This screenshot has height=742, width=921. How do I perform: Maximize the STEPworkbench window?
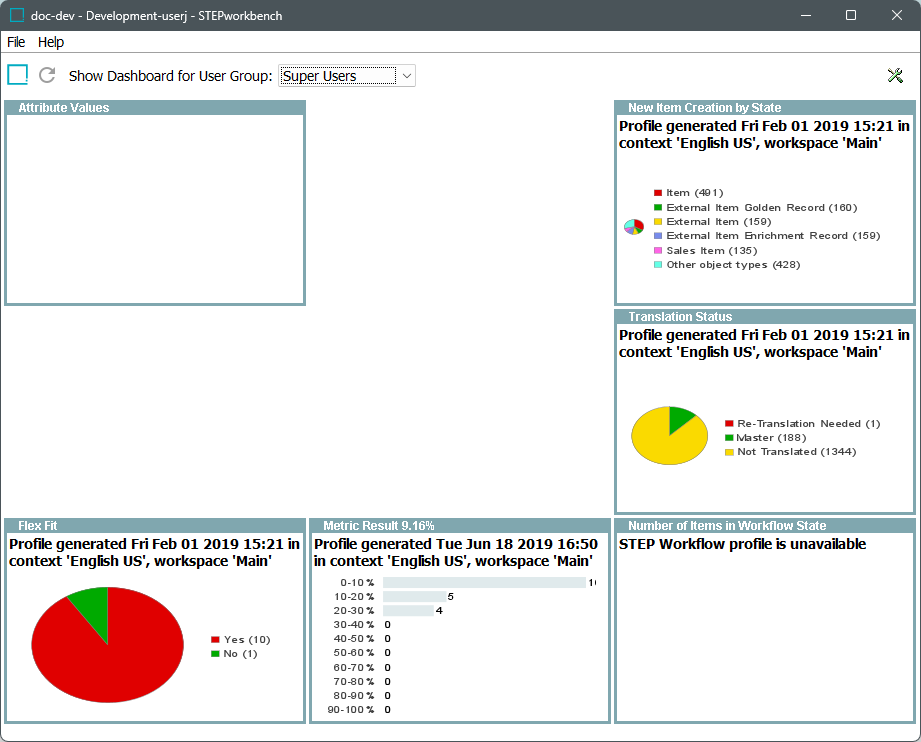coord(851,15)
